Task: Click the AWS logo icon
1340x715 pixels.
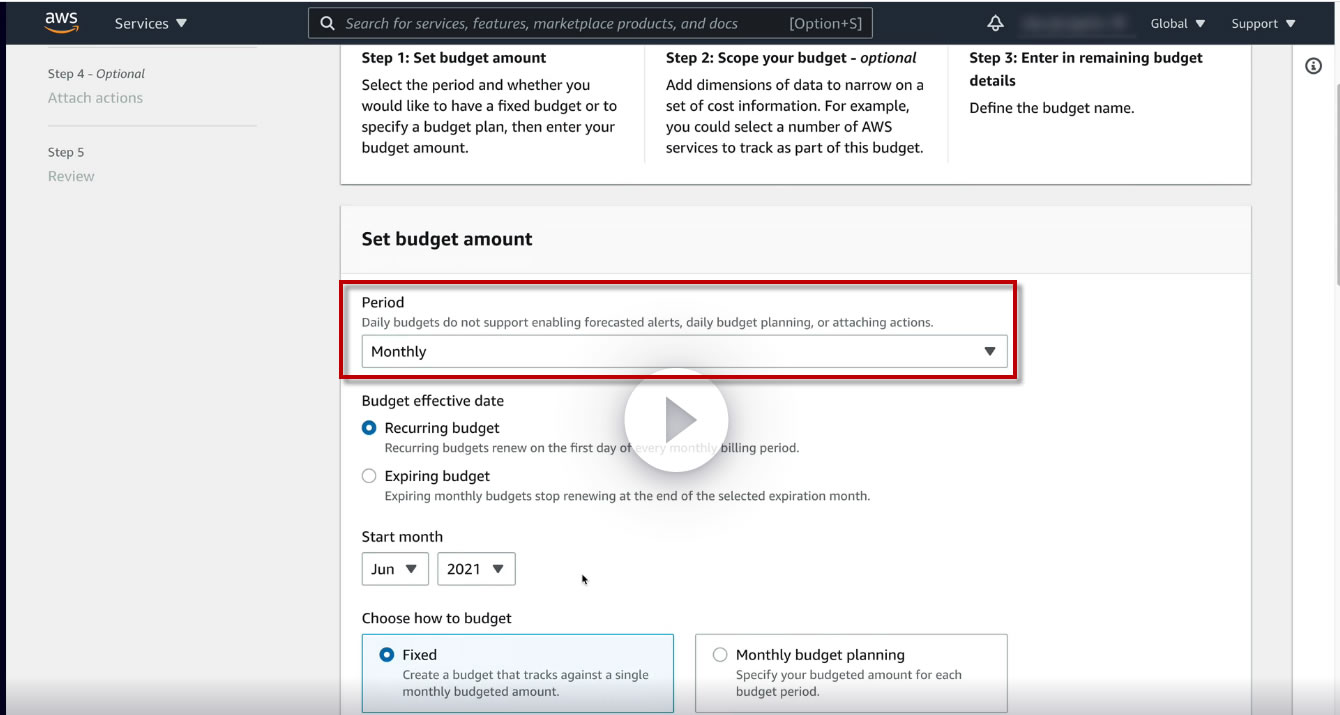Action: (61, 22)
